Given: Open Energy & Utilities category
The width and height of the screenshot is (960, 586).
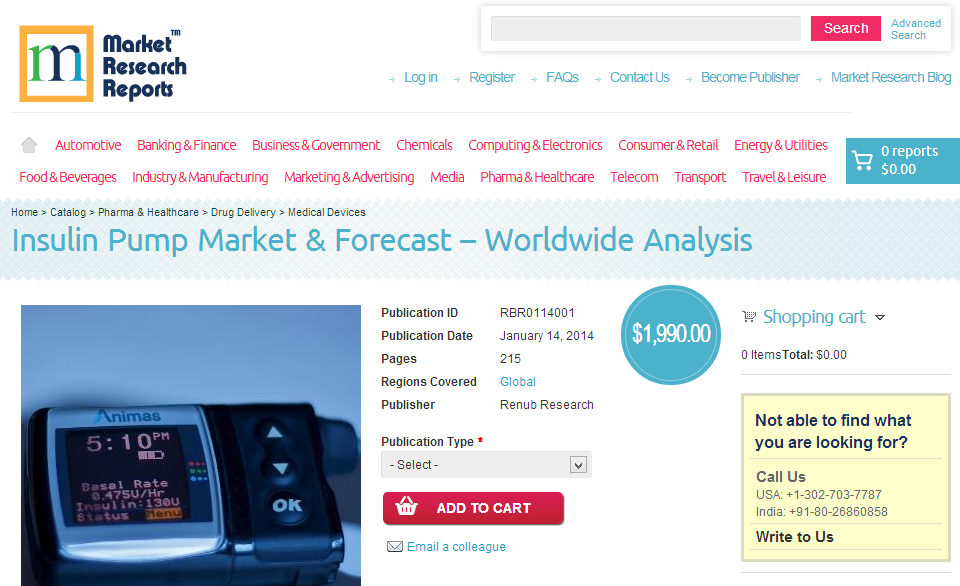Looking at the screenshot, I should 781,145.
